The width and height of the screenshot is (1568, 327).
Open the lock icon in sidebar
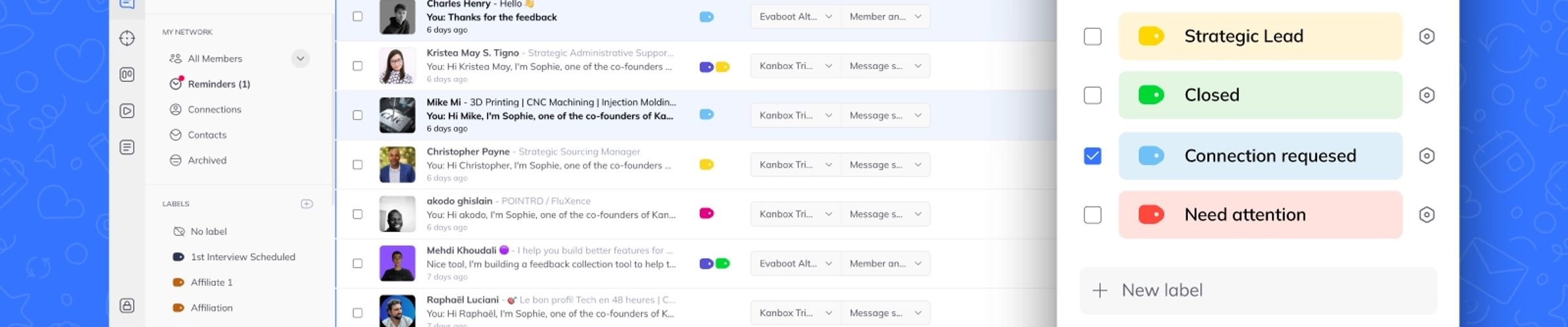[x=127, y=305]
